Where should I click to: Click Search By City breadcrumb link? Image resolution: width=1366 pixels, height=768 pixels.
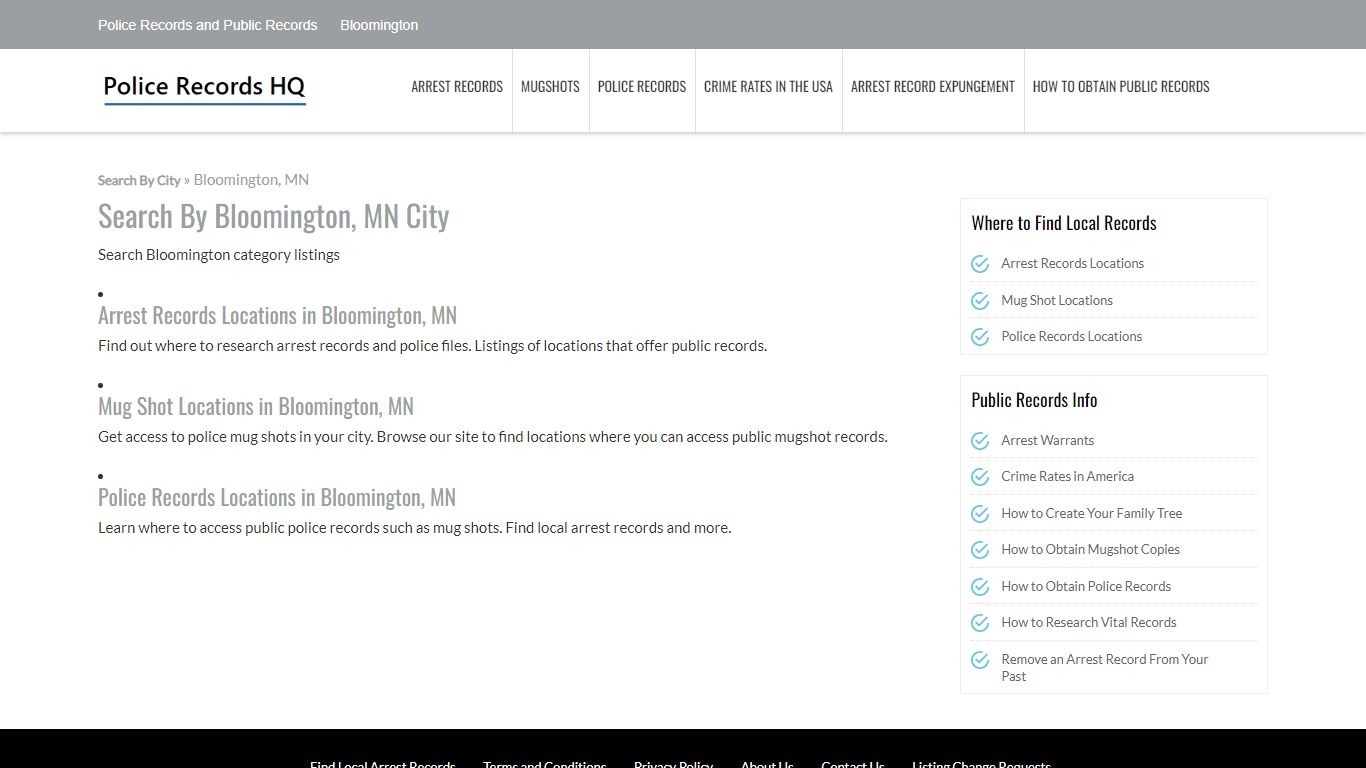tap(139, 180)
